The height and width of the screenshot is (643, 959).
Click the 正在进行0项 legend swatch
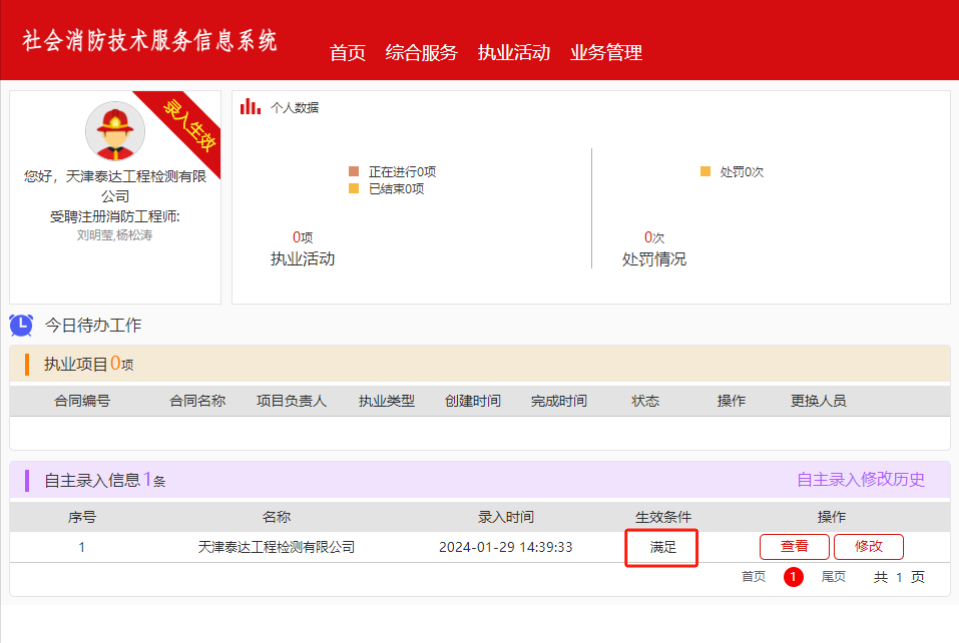(354, 171)
